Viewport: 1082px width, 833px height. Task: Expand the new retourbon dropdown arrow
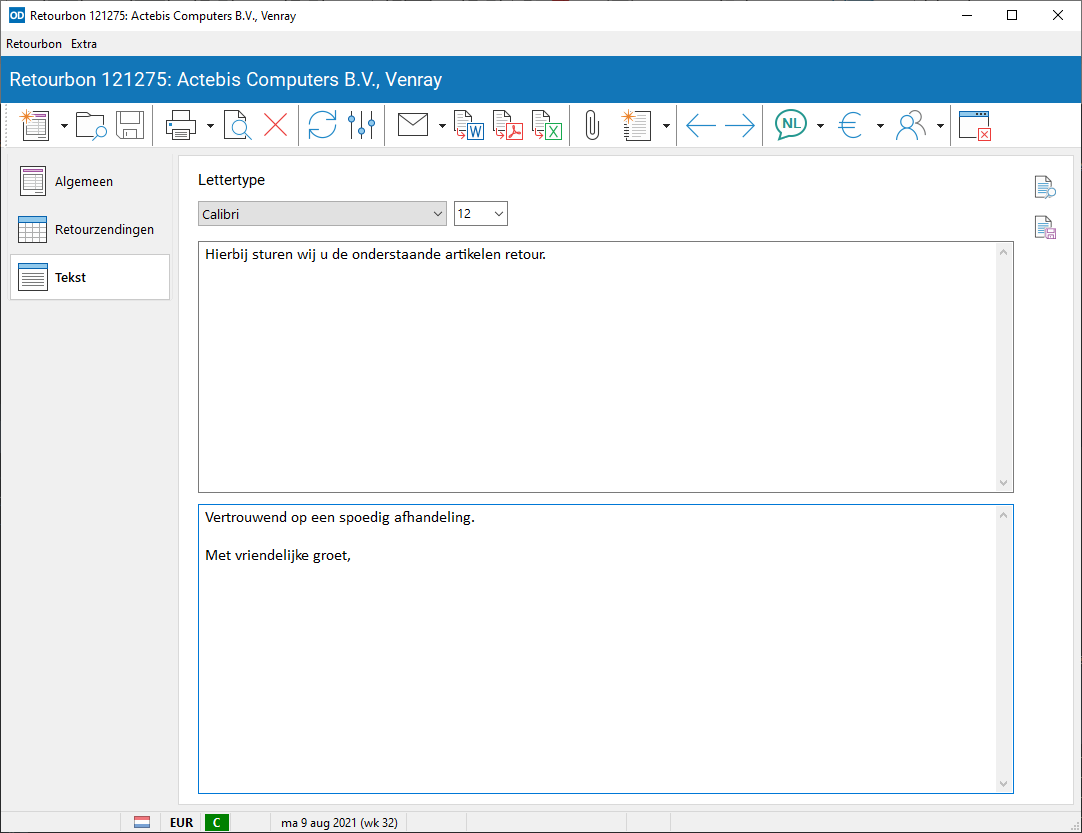(64, 126)
